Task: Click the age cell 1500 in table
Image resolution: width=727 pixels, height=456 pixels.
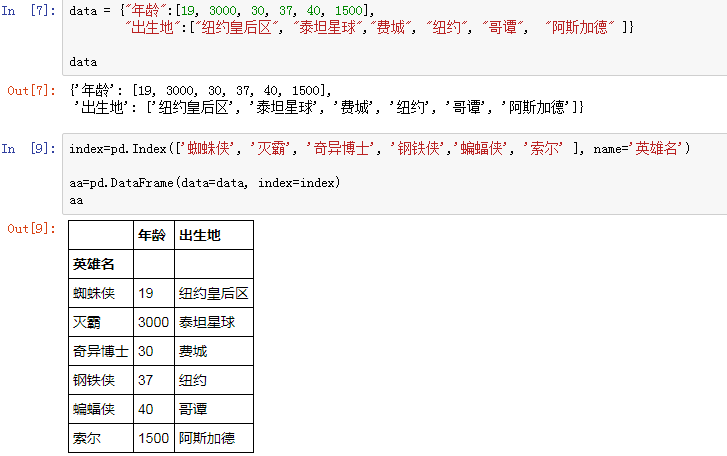Action: pyautogui.click(x=154, y=438)
